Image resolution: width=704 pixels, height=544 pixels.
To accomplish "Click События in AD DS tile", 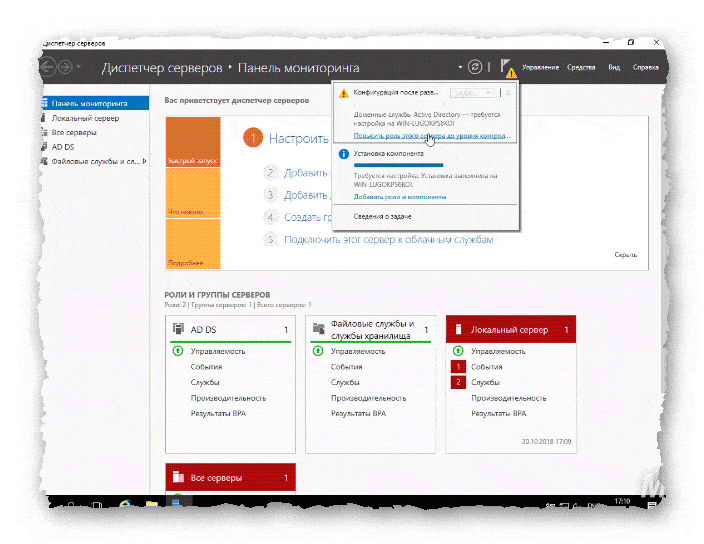I will [x=207, y=367].
